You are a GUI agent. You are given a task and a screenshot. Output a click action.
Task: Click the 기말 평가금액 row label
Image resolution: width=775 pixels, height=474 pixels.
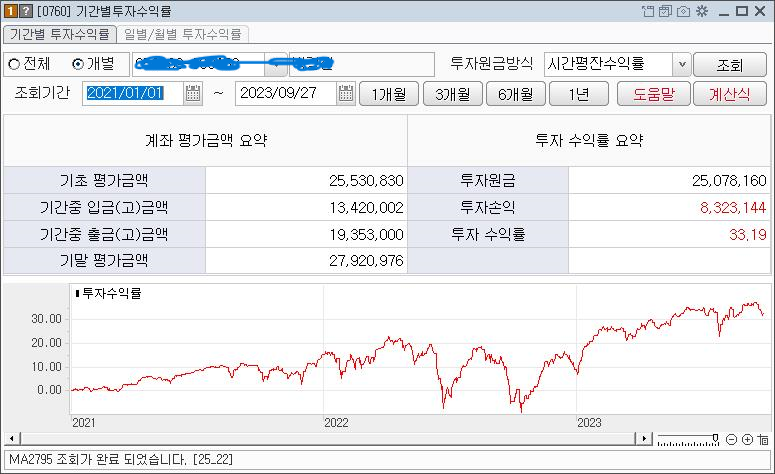point(104,261)
